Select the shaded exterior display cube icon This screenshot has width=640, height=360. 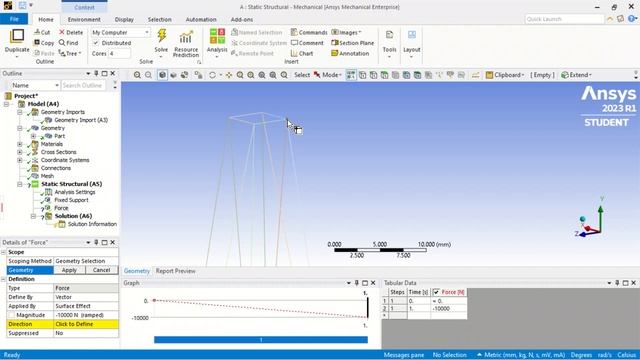tap(162, 75)
